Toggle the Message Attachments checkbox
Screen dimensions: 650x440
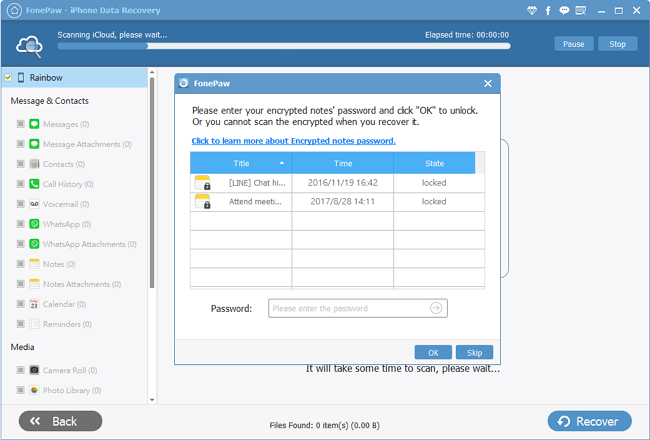point(20,144)
